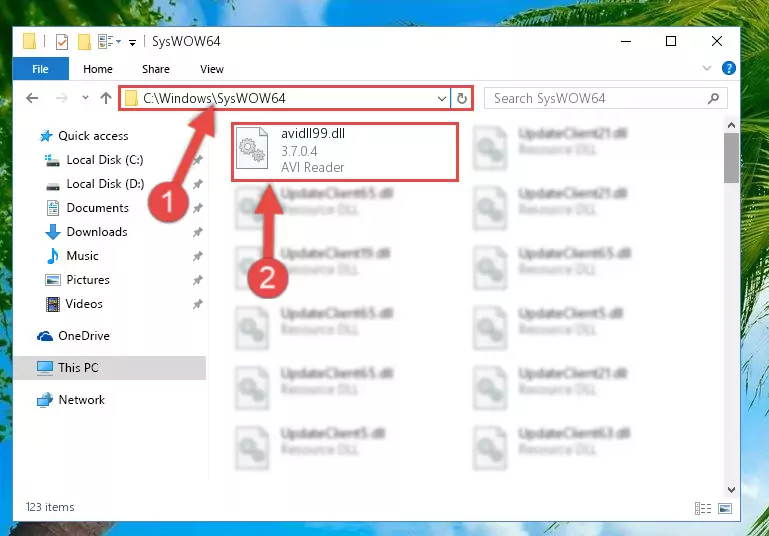Open address bar history dropdown

click(441, 99)
